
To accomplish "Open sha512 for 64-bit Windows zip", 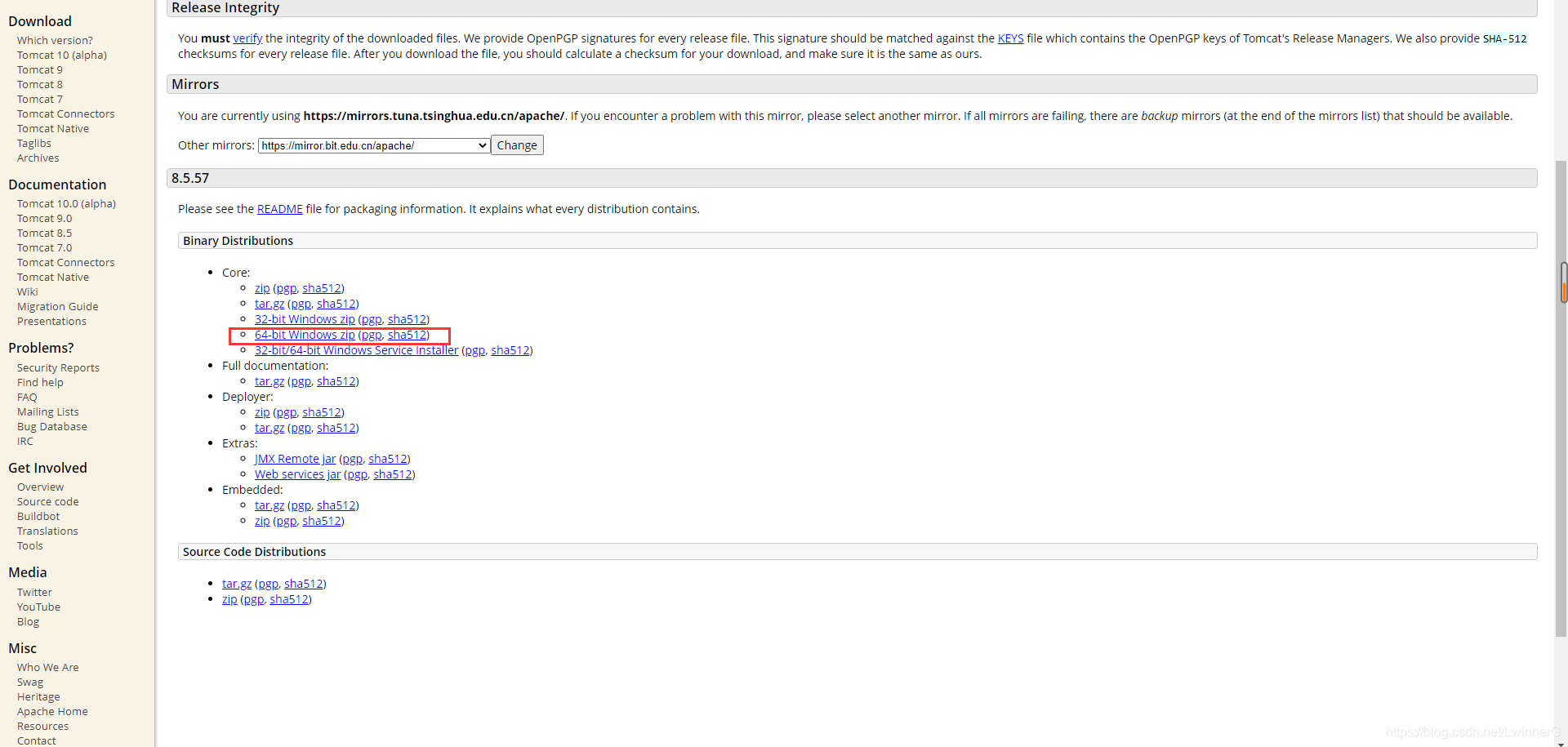I will click(407, 335).
